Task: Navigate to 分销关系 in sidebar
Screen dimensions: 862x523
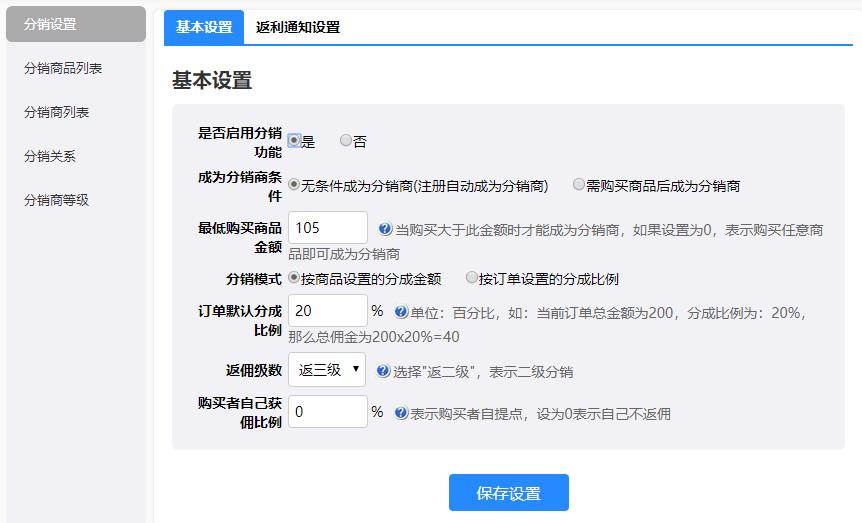Action: click(x=50, y=156)
